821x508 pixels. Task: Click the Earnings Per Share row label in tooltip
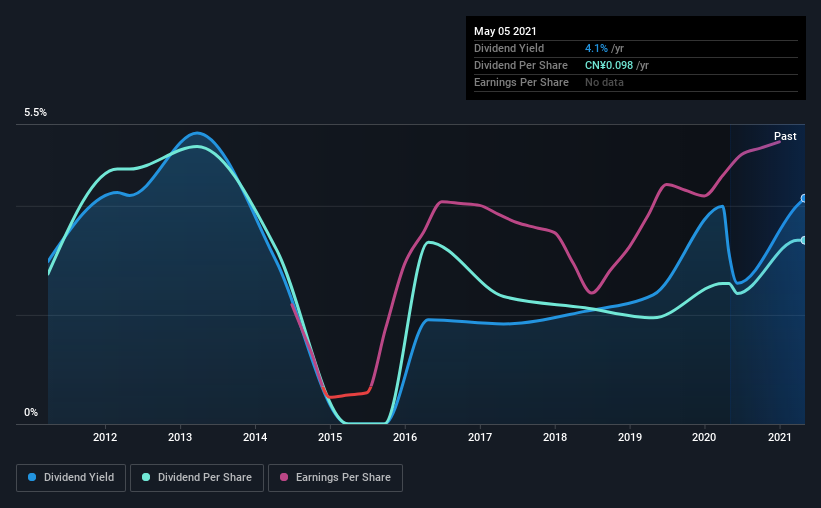point(521,82)
